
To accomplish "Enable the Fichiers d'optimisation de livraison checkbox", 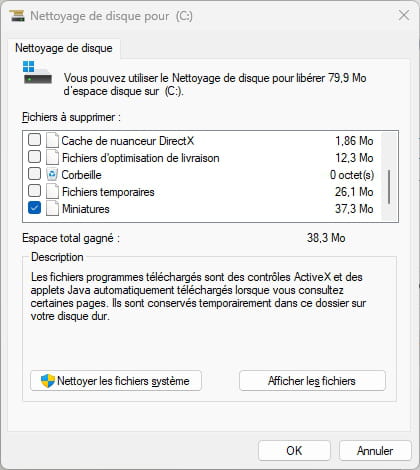I will point(34,157).
